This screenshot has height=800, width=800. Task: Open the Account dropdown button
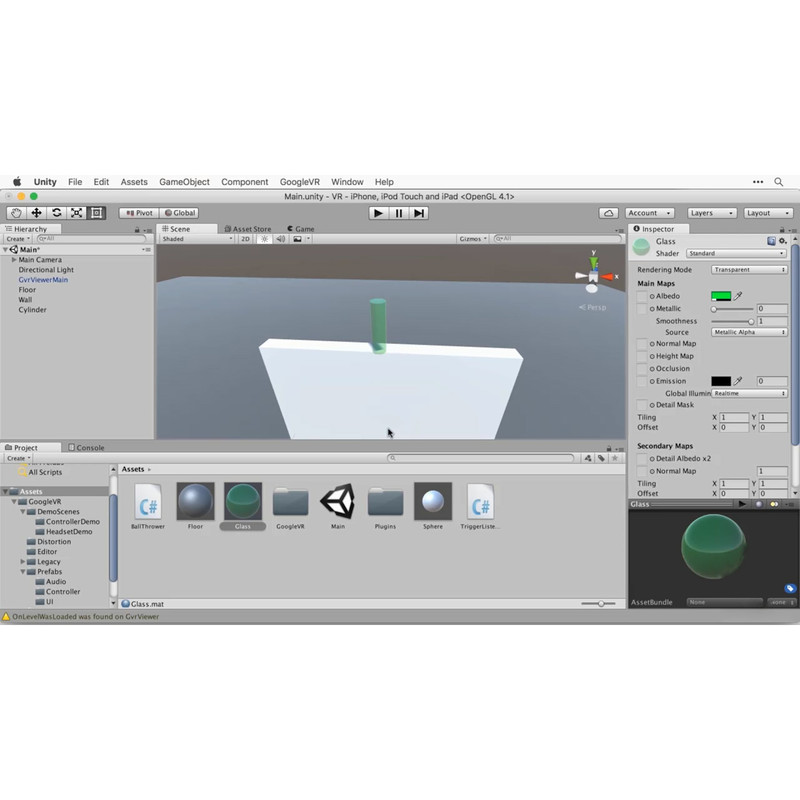pos(651,213)
